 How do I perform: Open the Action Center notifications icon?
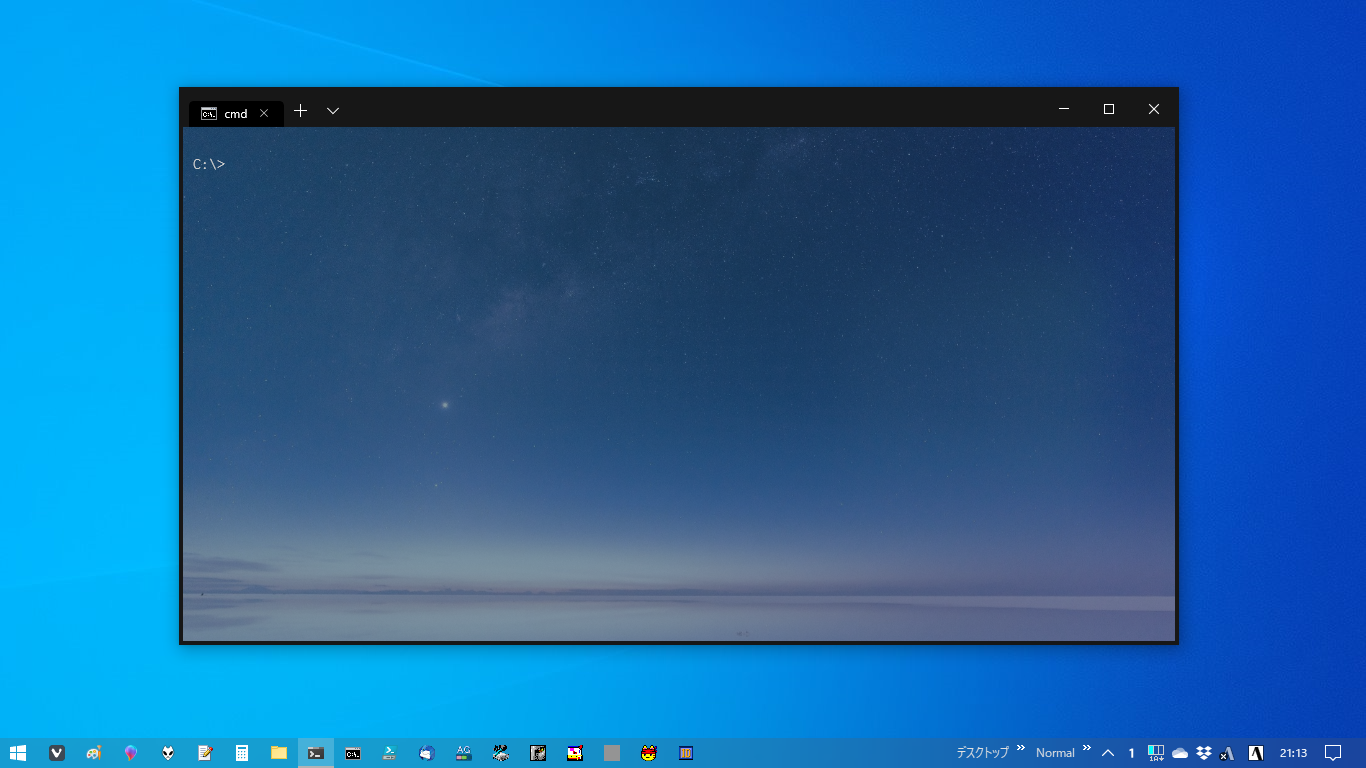pyautogui.click(x=1333, y=753)
